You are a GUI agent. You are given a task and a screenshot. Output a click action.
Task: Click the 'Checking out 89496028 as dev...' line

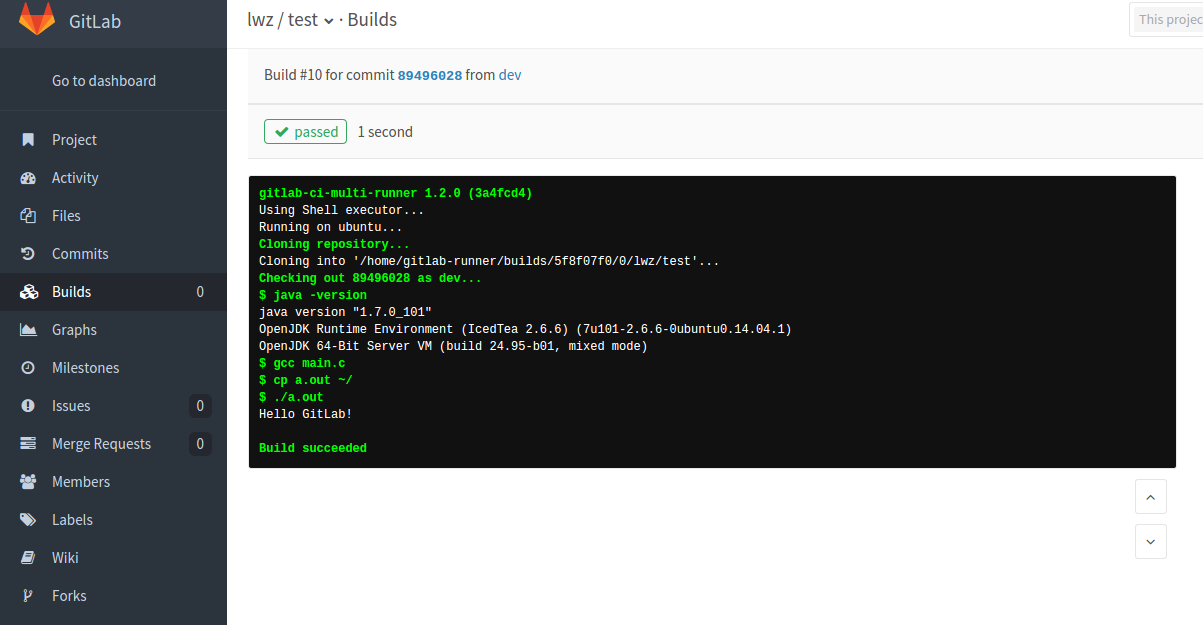tap(371, 279)
